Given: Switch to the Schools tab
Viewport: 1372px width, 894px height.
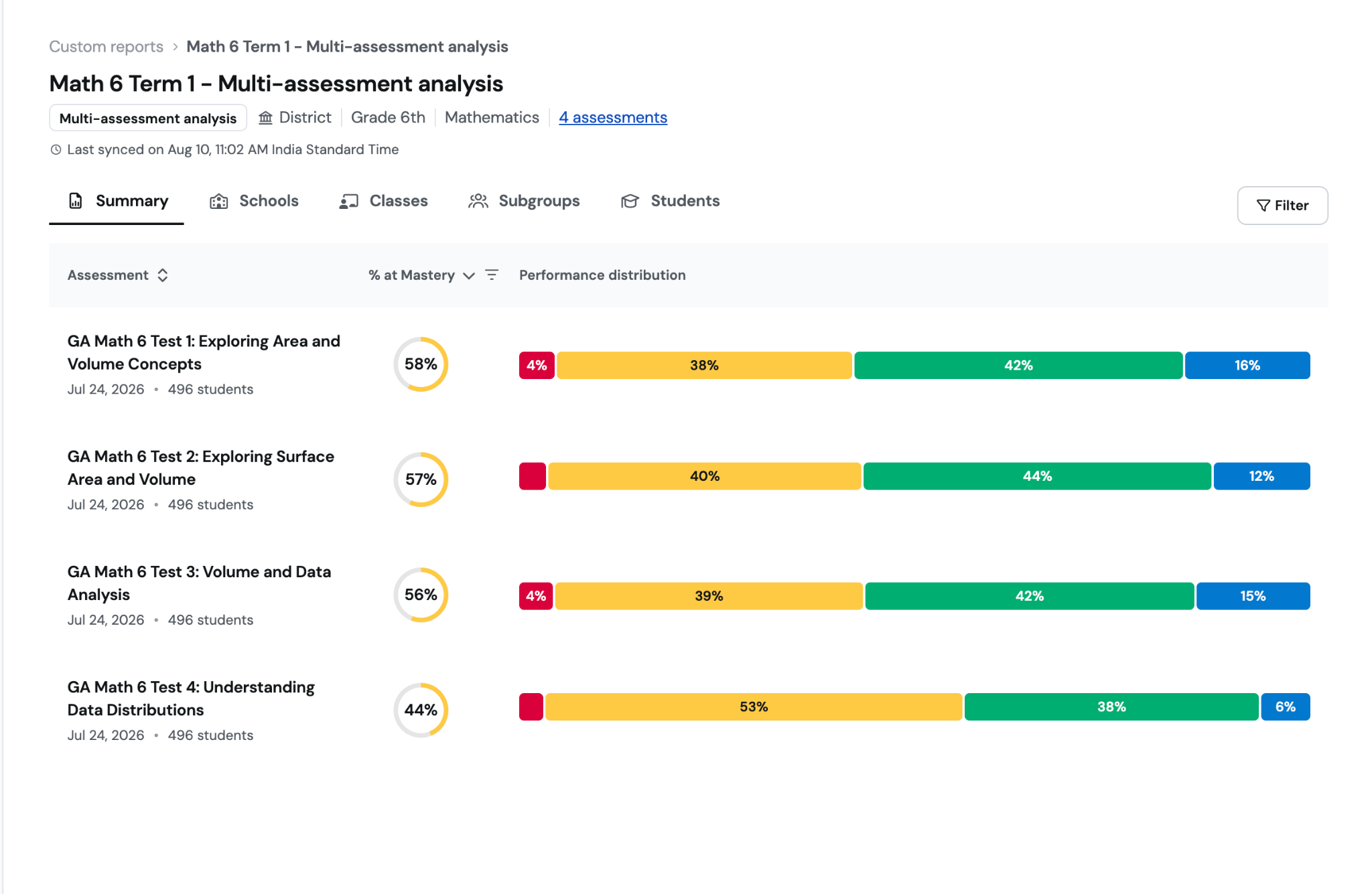Looking at the screenshot, I should tap(255, 202).
